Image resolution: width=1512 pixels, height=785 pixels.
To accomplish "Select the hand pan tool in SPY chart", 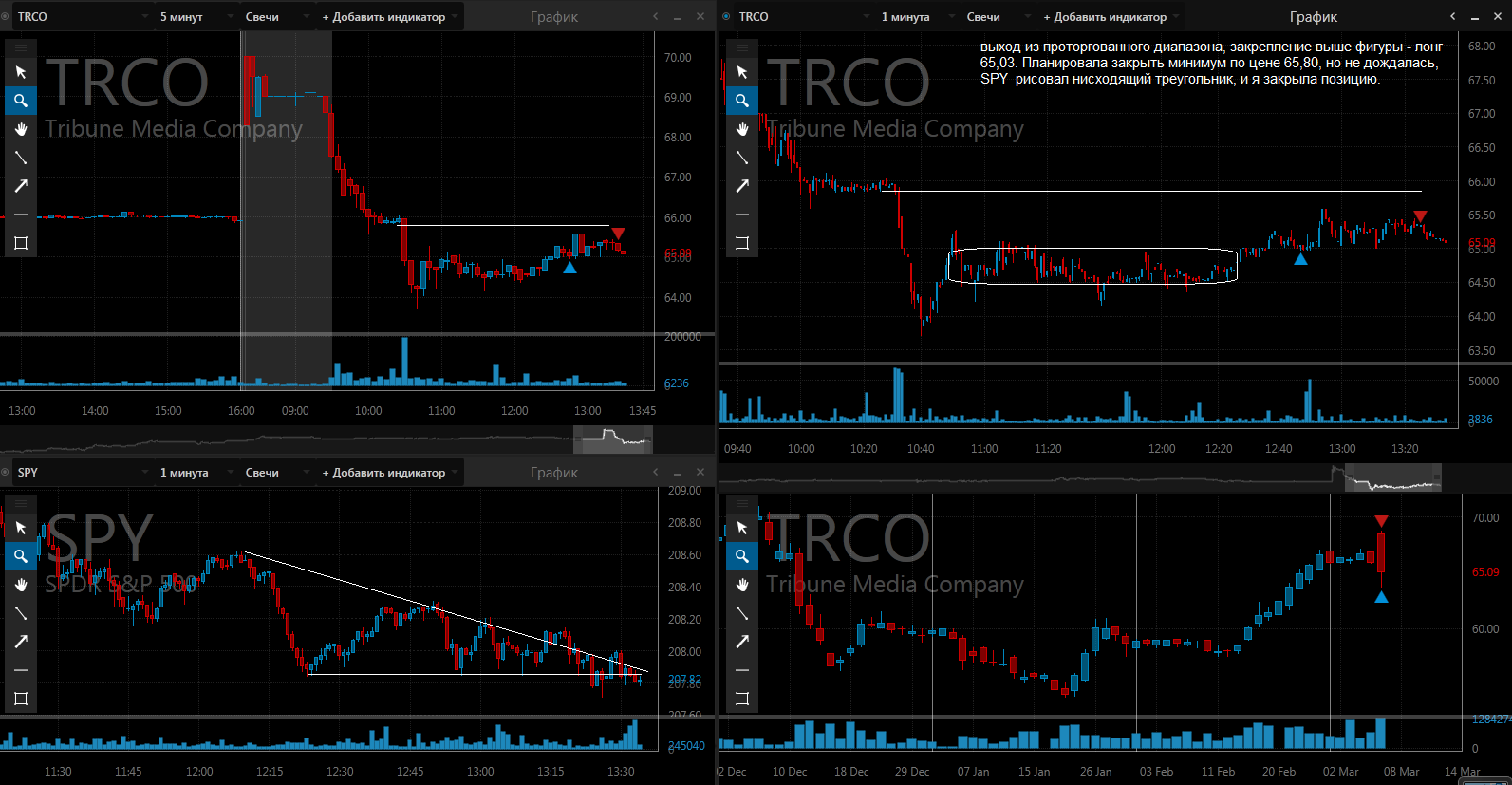I will (x=21, y=585).
